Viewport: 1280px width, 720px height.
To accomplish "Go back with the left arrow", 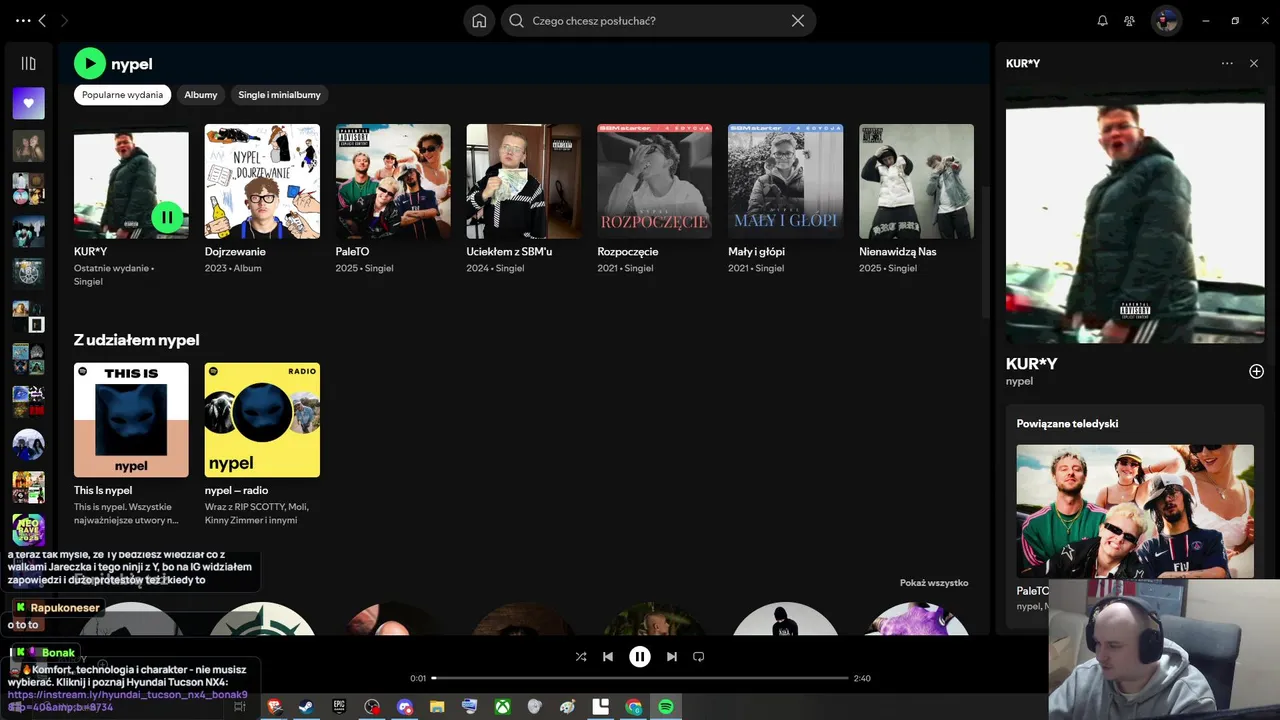I will pyautogui.click(x=42, y=21).
